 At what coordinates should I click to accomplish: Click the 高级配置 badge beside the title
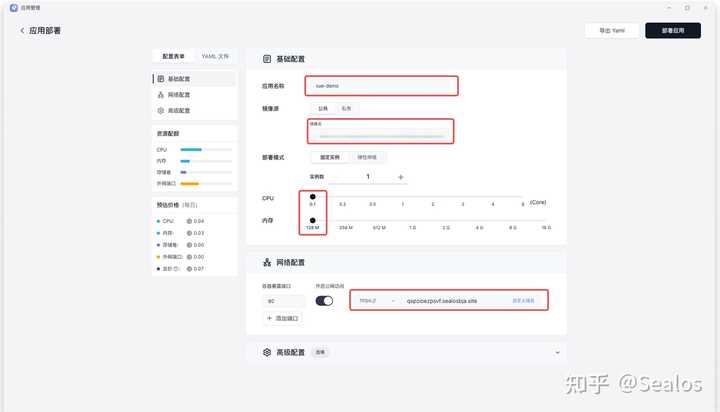click(320, 352)
